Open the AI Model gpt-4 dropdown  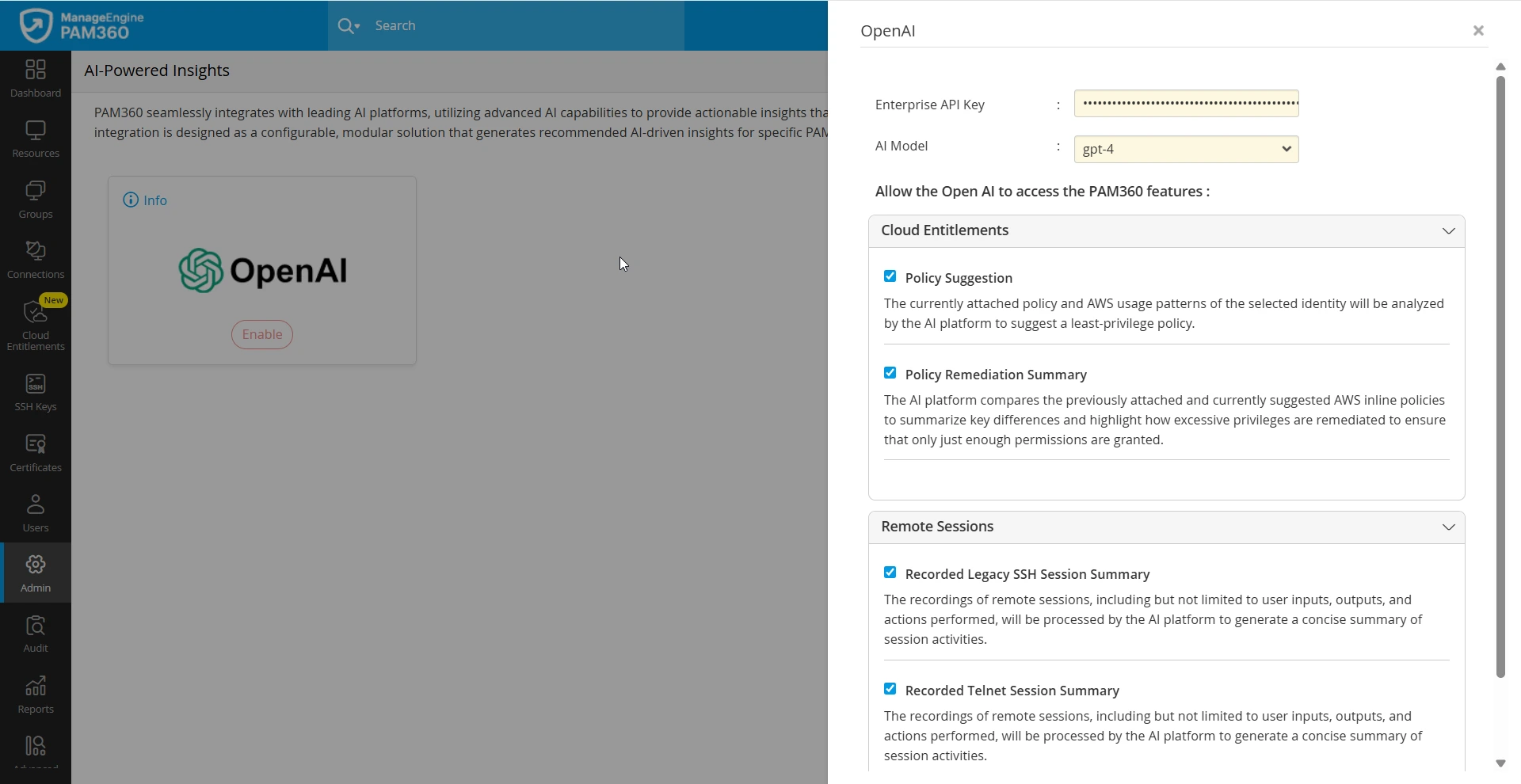(1186, 149)
